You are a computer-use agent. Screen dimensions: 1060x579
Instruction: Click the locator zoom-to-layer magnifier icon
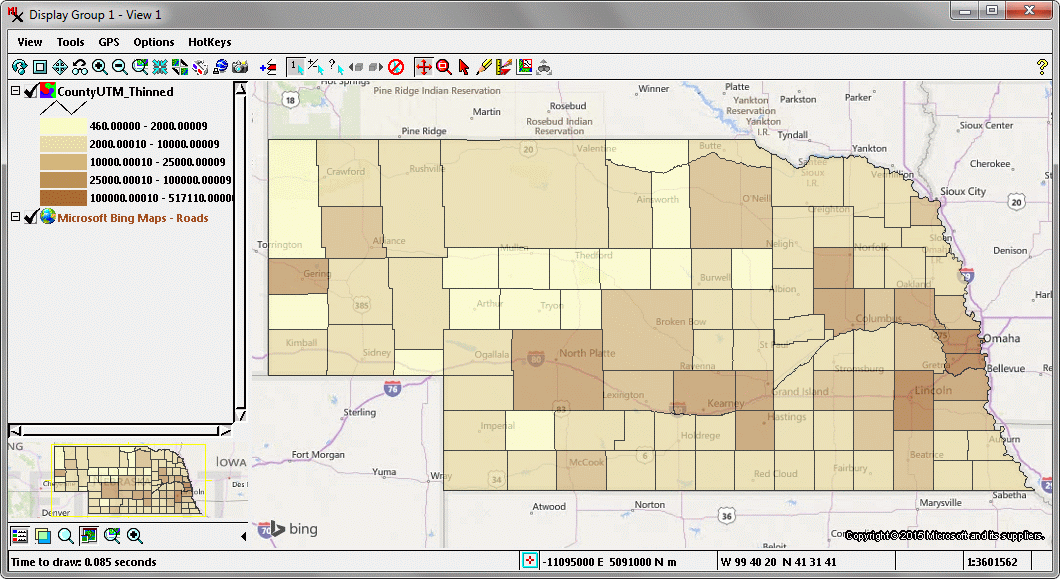[x=112, y=536]
